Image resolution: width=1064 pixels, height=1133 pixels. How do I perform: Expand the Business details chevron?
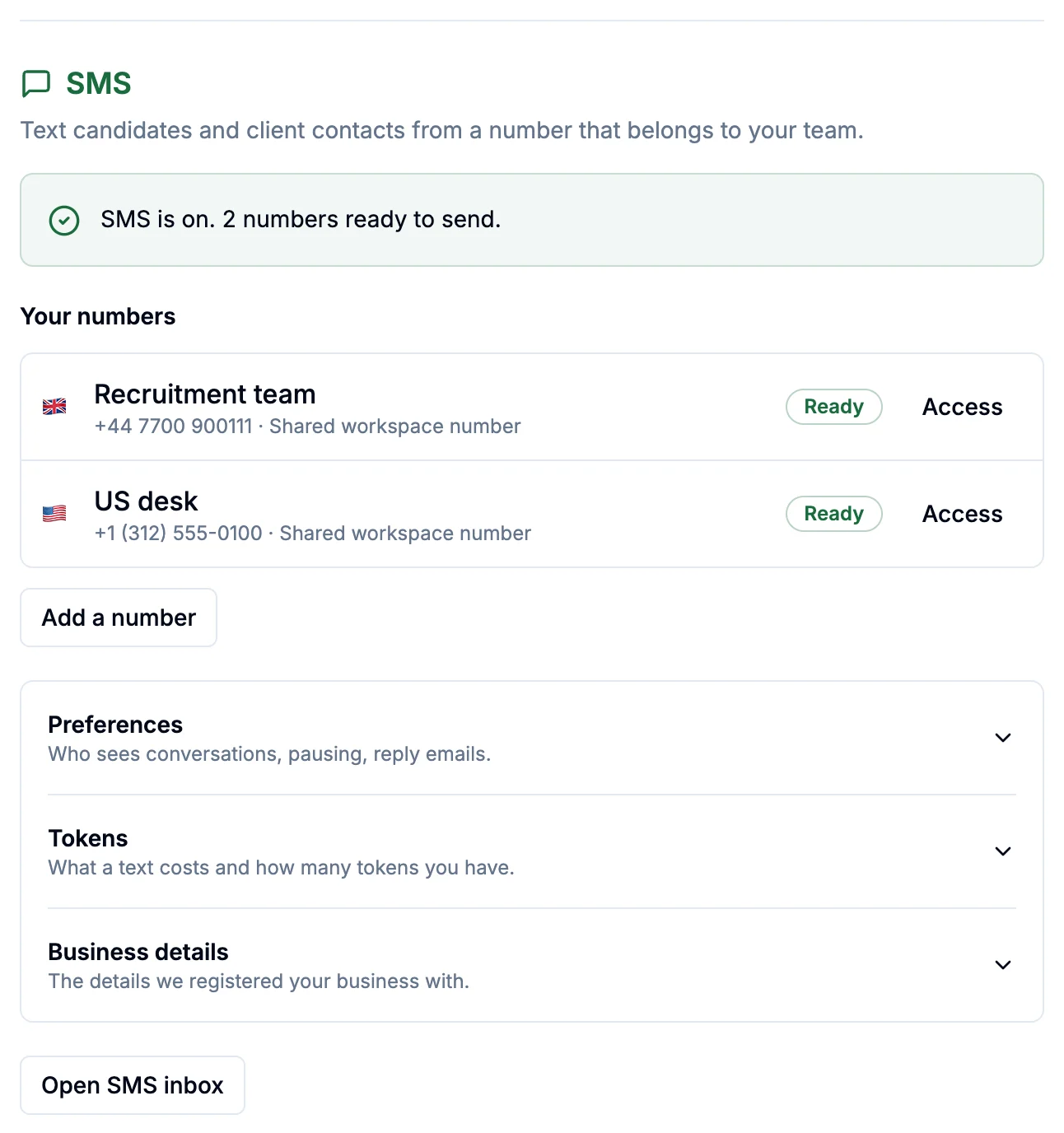[x=1002, y=965]
